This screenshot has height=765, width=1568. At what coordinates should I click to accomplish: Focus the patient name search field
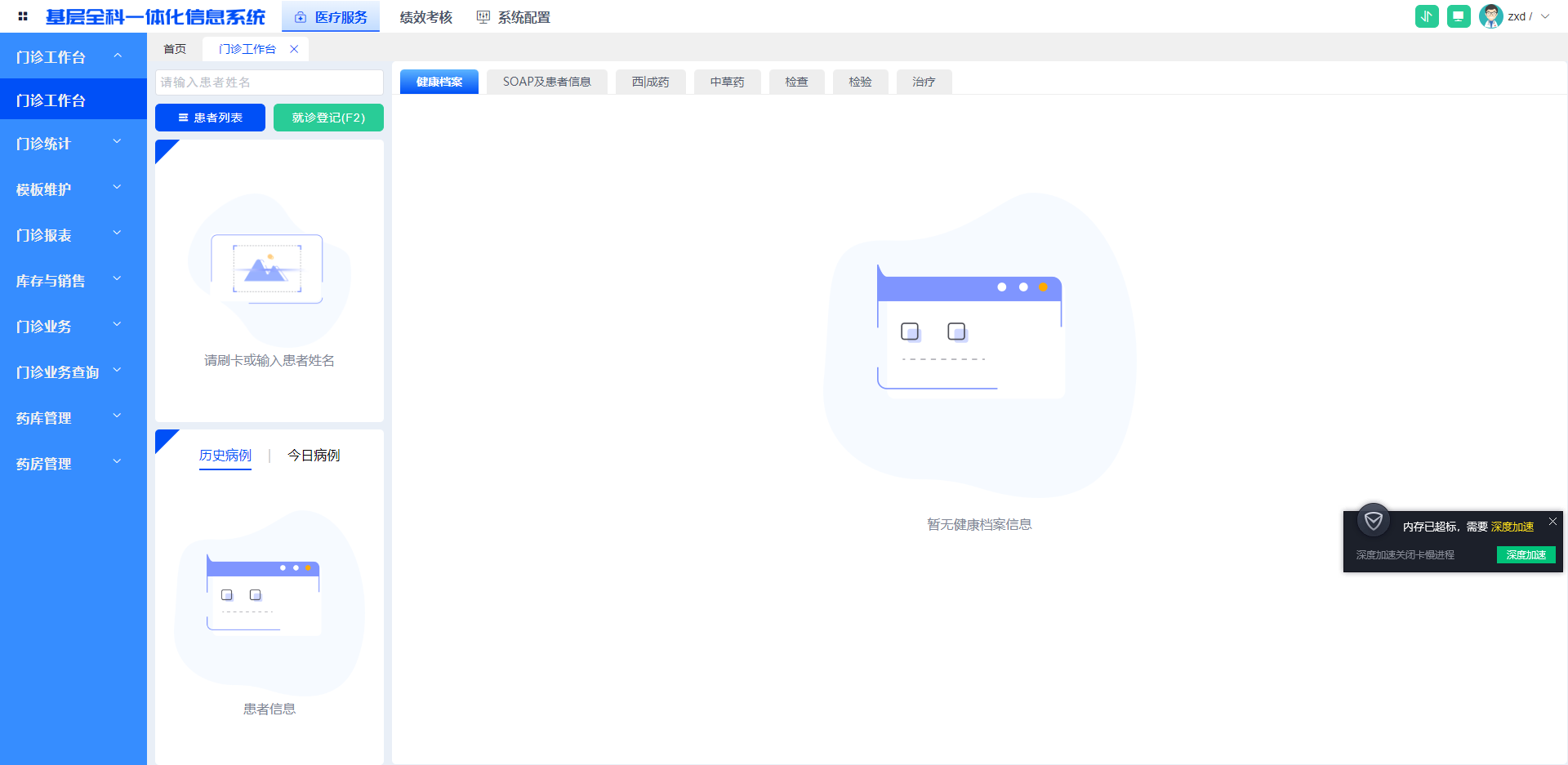tap(269, 82)
